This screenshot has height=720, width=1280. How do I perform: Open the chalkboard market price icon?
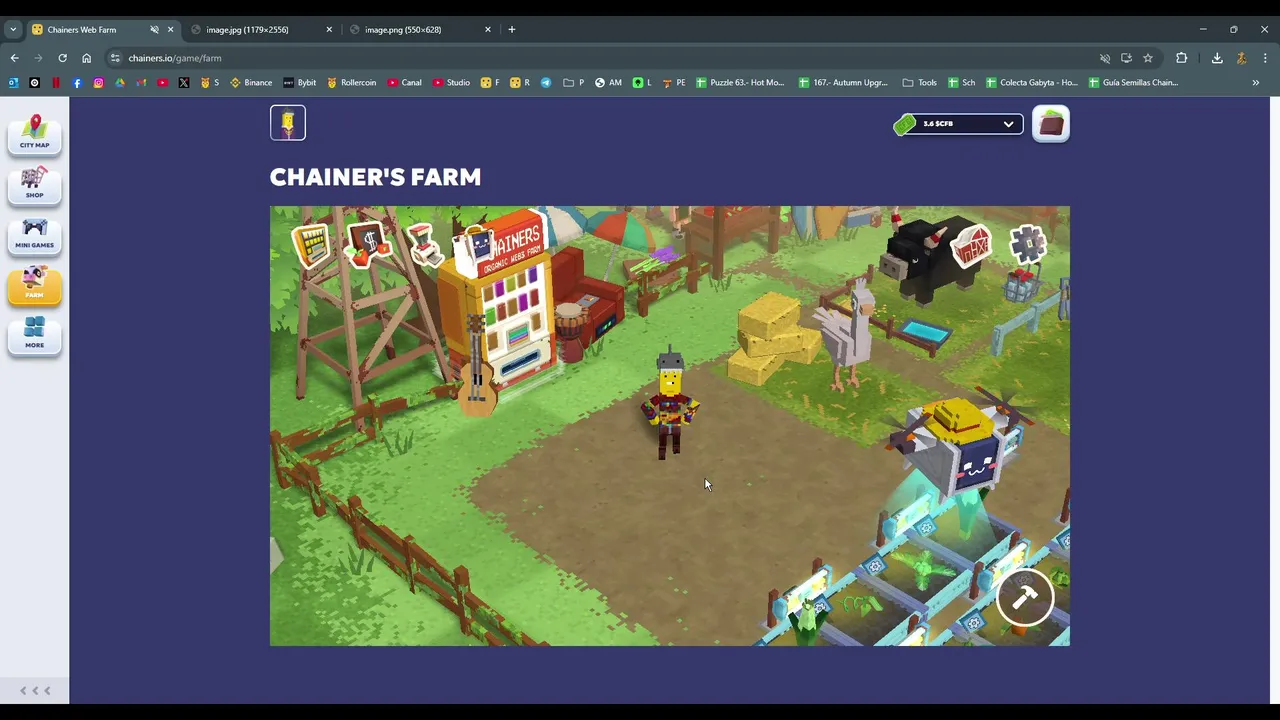[367, 243]
